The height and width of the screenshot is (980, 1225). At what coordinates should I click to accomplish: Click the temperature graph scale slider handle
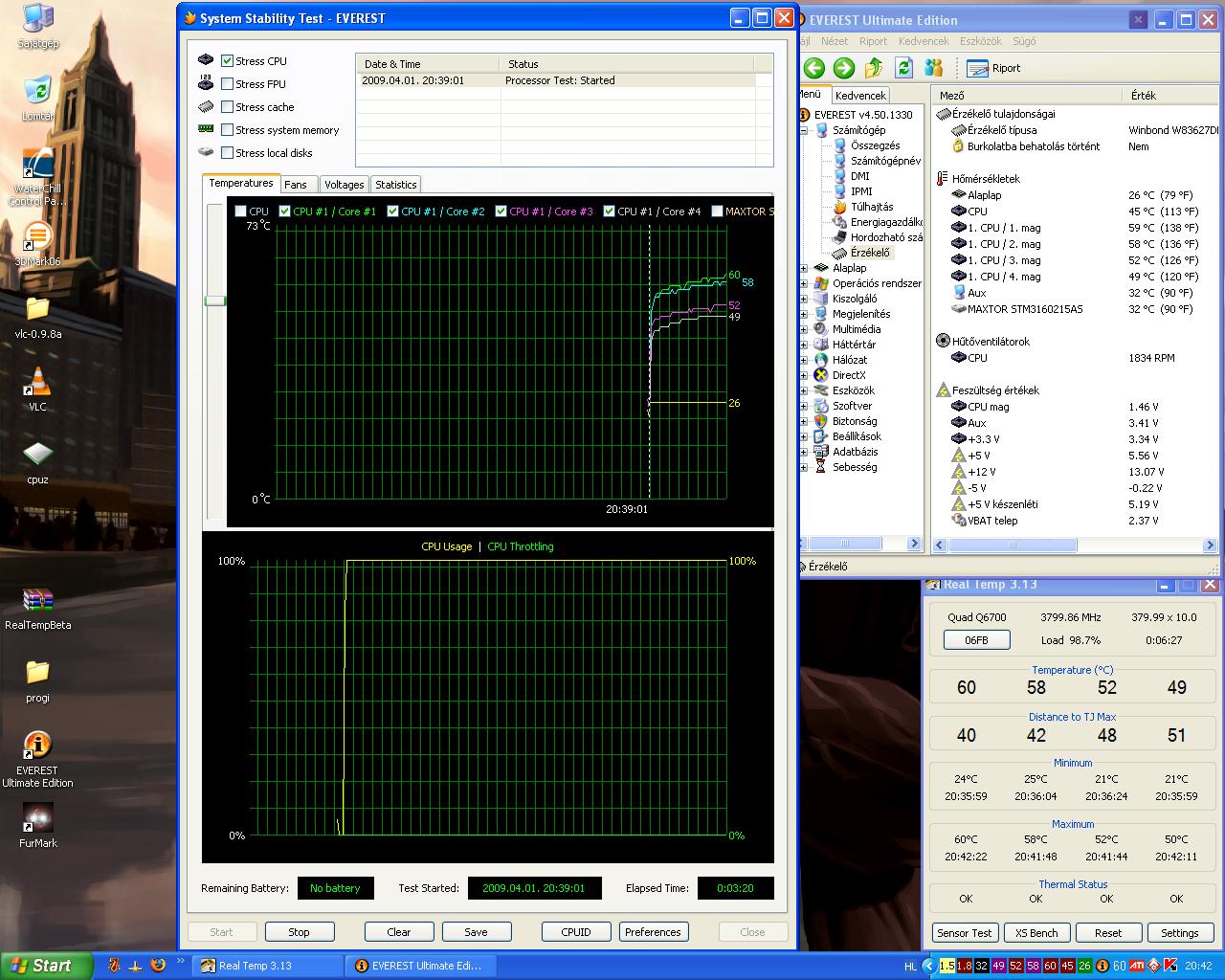click(214, 301)
